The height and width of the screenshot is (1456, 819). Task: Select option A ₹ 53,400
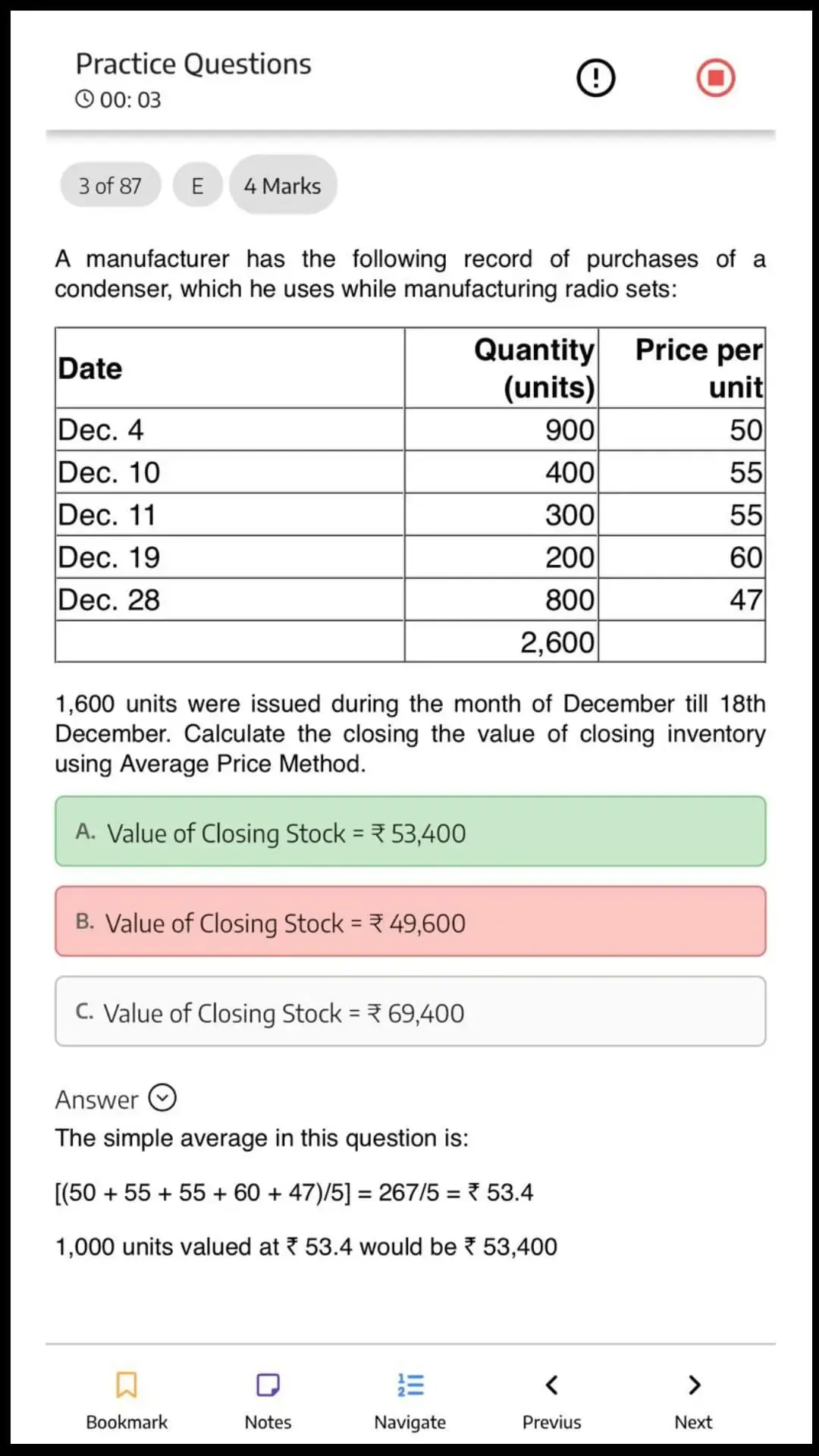(x=410, y=832)
